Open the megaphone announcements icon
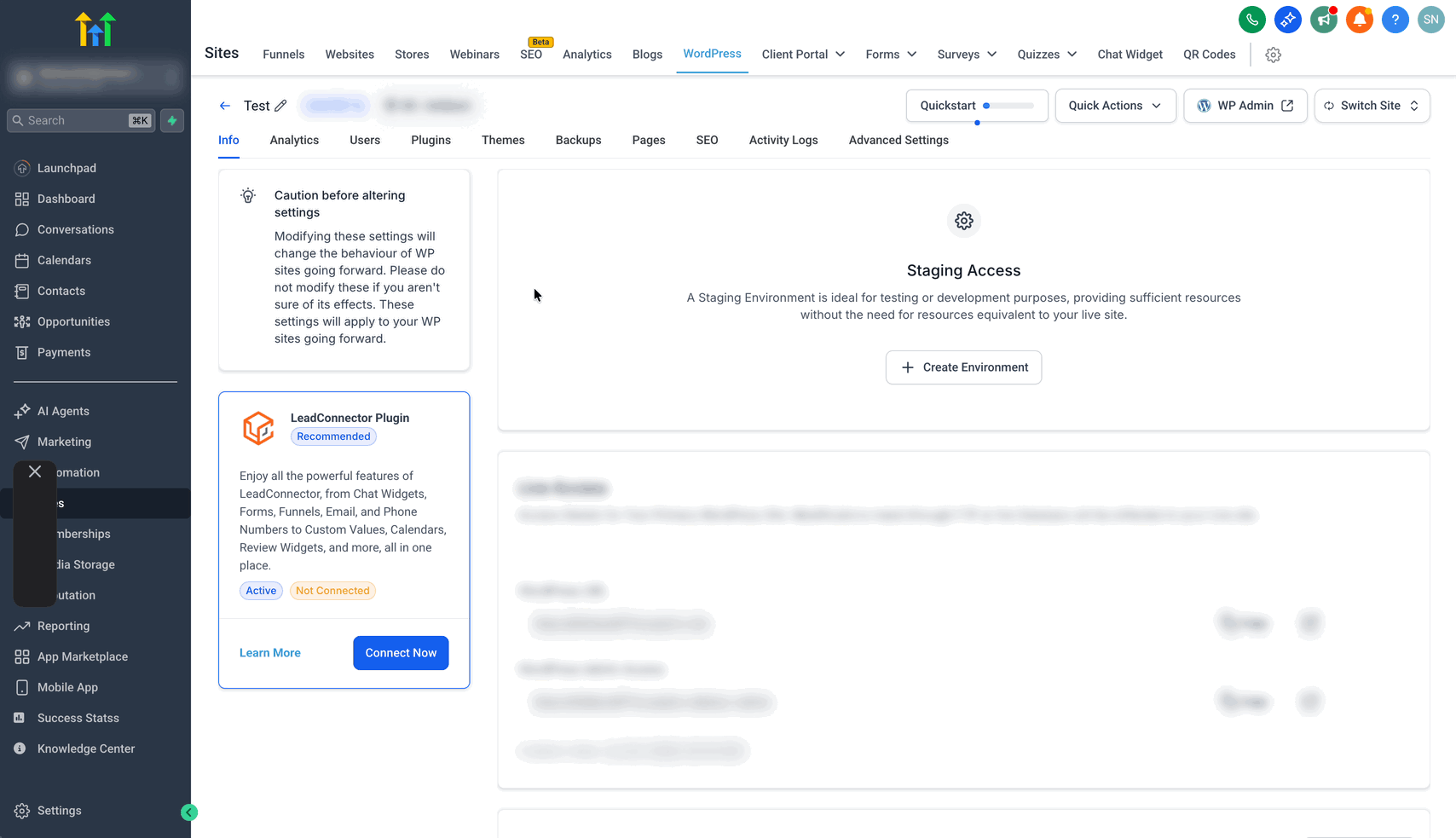The width and height of the screenshot is (1456, 838). tap(1323, 20)
